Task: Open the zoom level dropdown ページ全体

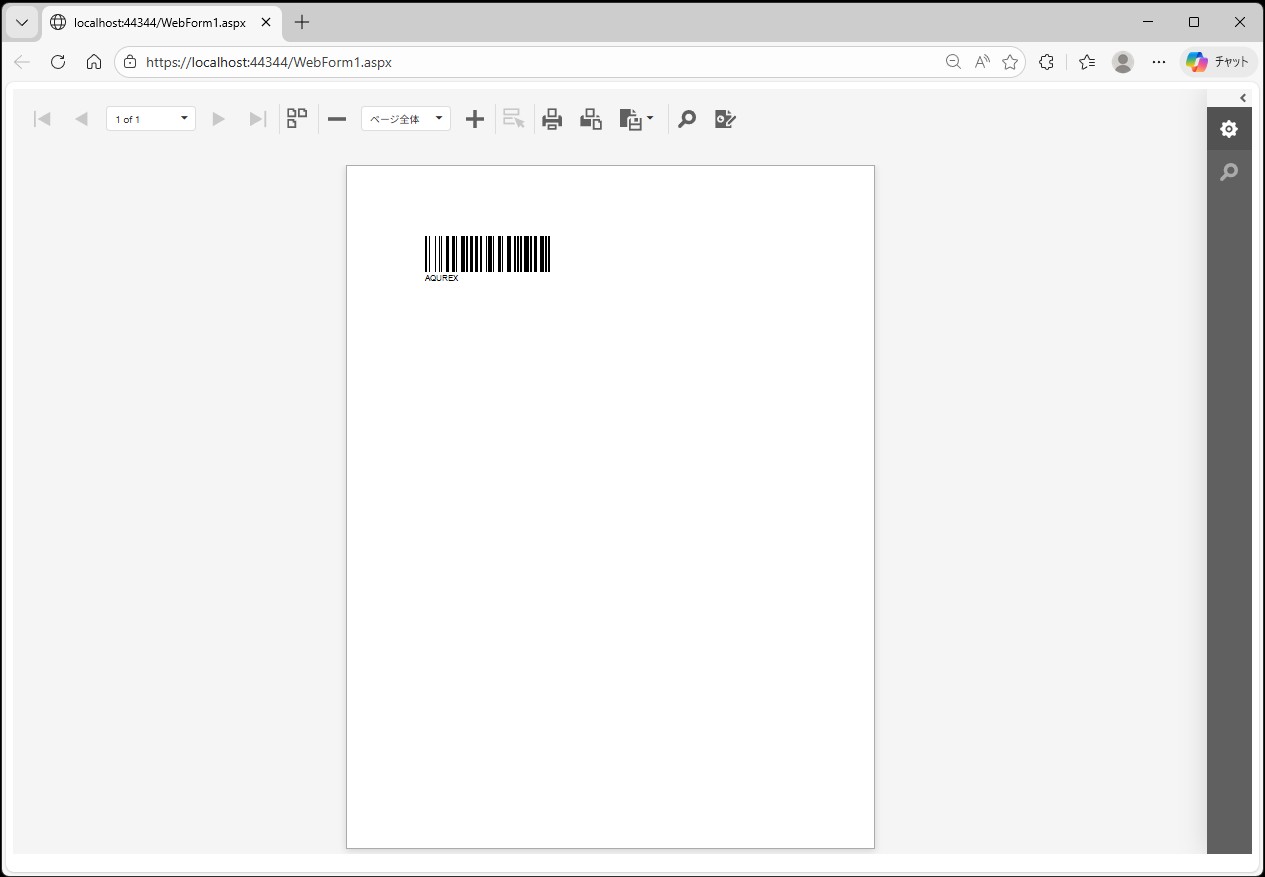Action: pos(405,119)
